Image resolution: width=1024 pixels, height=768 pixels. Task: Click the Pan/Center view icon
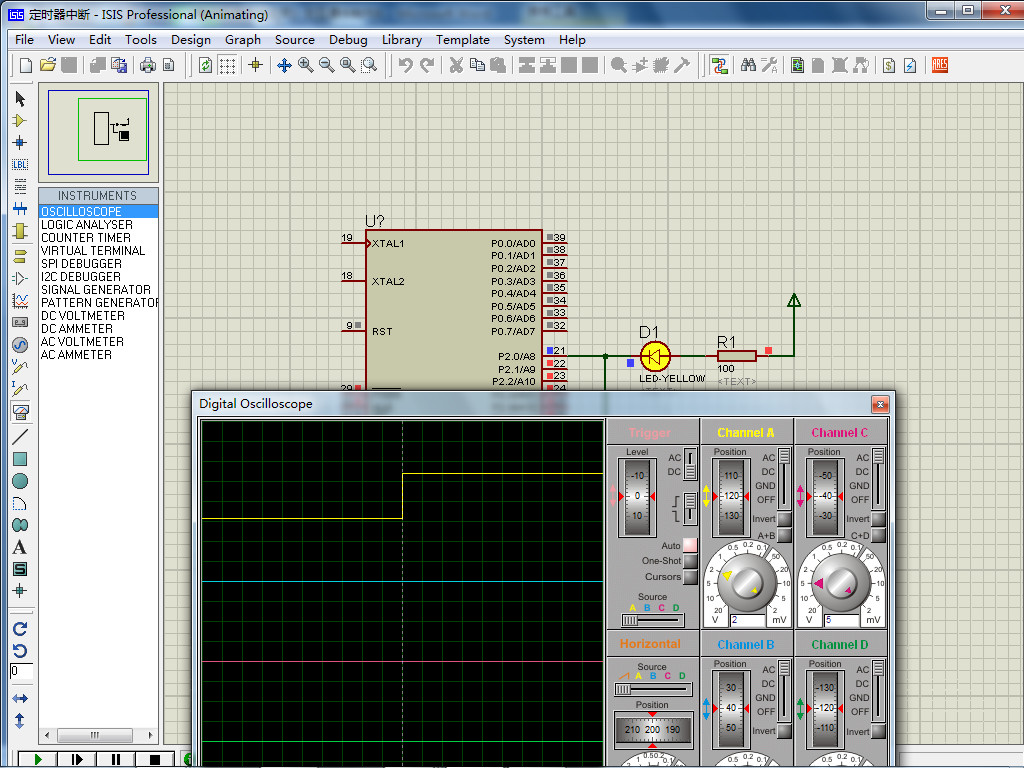[x=284, y=65]
